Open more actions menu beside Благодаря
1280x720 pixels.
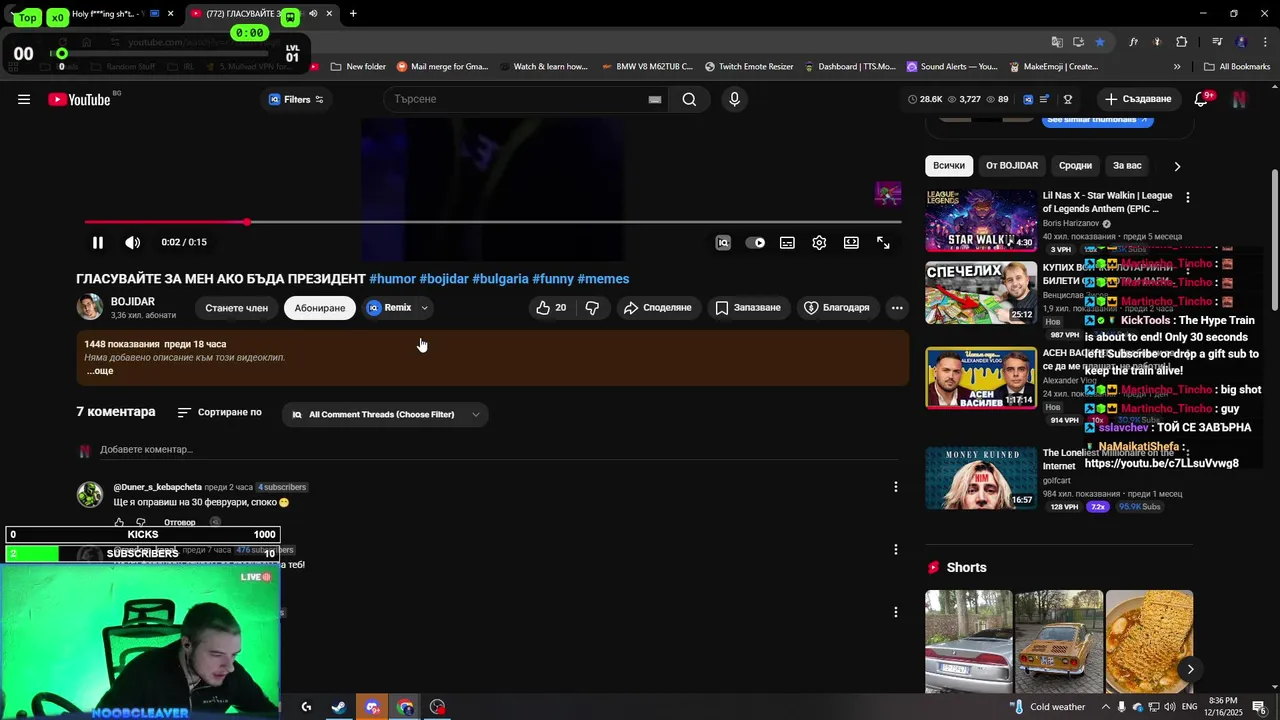click(x=897, y=308)
